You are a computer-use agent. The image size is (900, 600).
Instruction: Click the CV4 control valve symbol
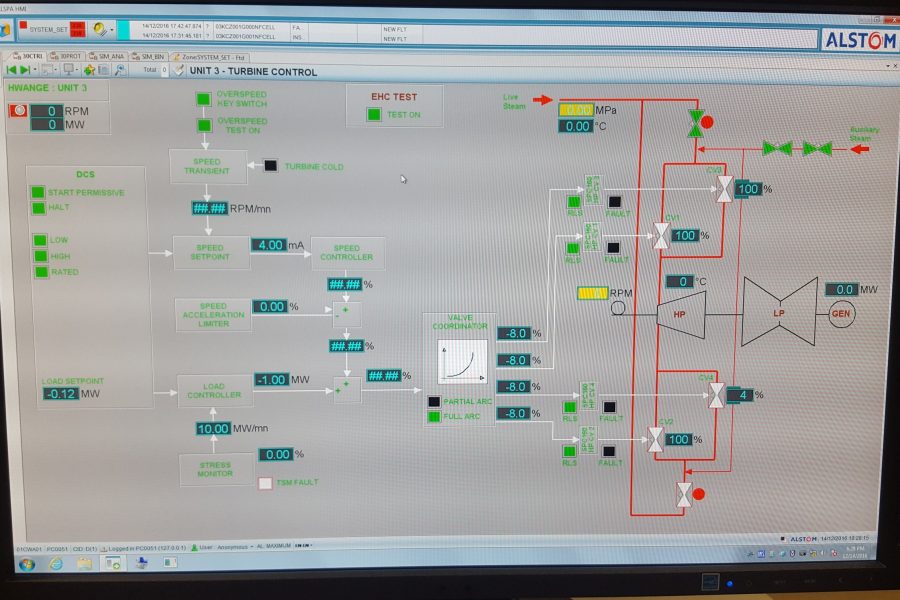(716, 395)
